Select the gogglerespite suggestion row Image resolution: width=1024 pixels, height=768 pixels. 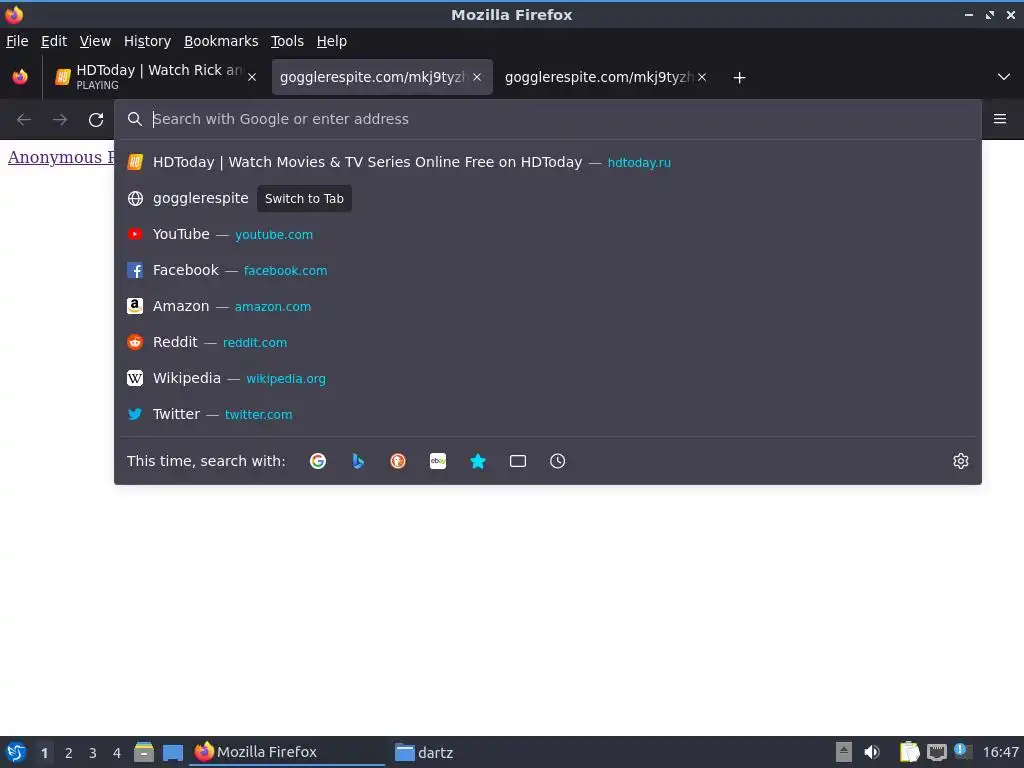548,199
